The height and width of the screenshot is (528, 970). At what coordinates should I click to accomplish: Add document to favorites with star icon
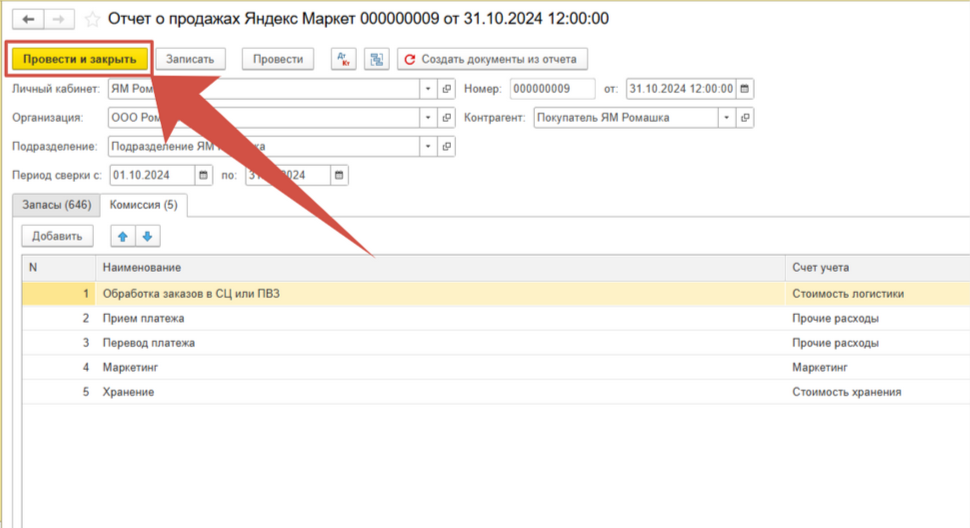pos(93,19)
